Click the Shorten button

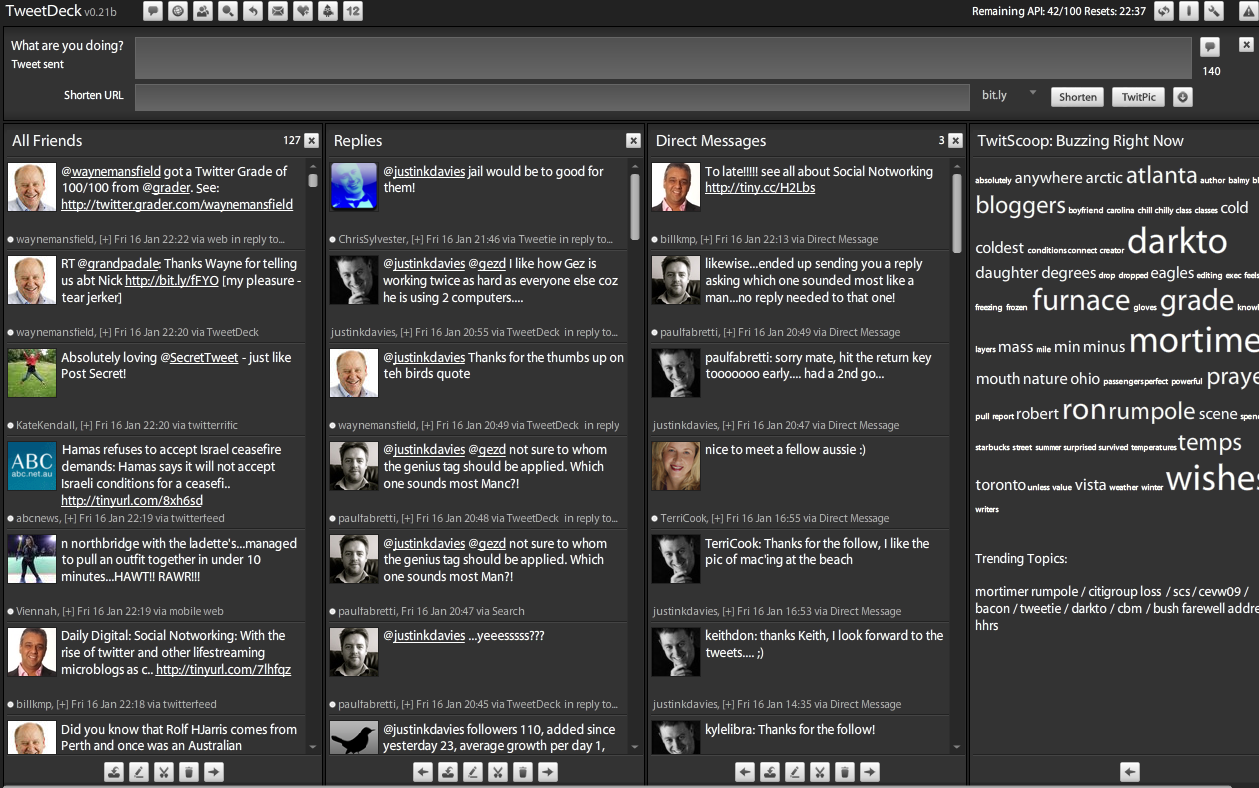(x=1078, y=97)
